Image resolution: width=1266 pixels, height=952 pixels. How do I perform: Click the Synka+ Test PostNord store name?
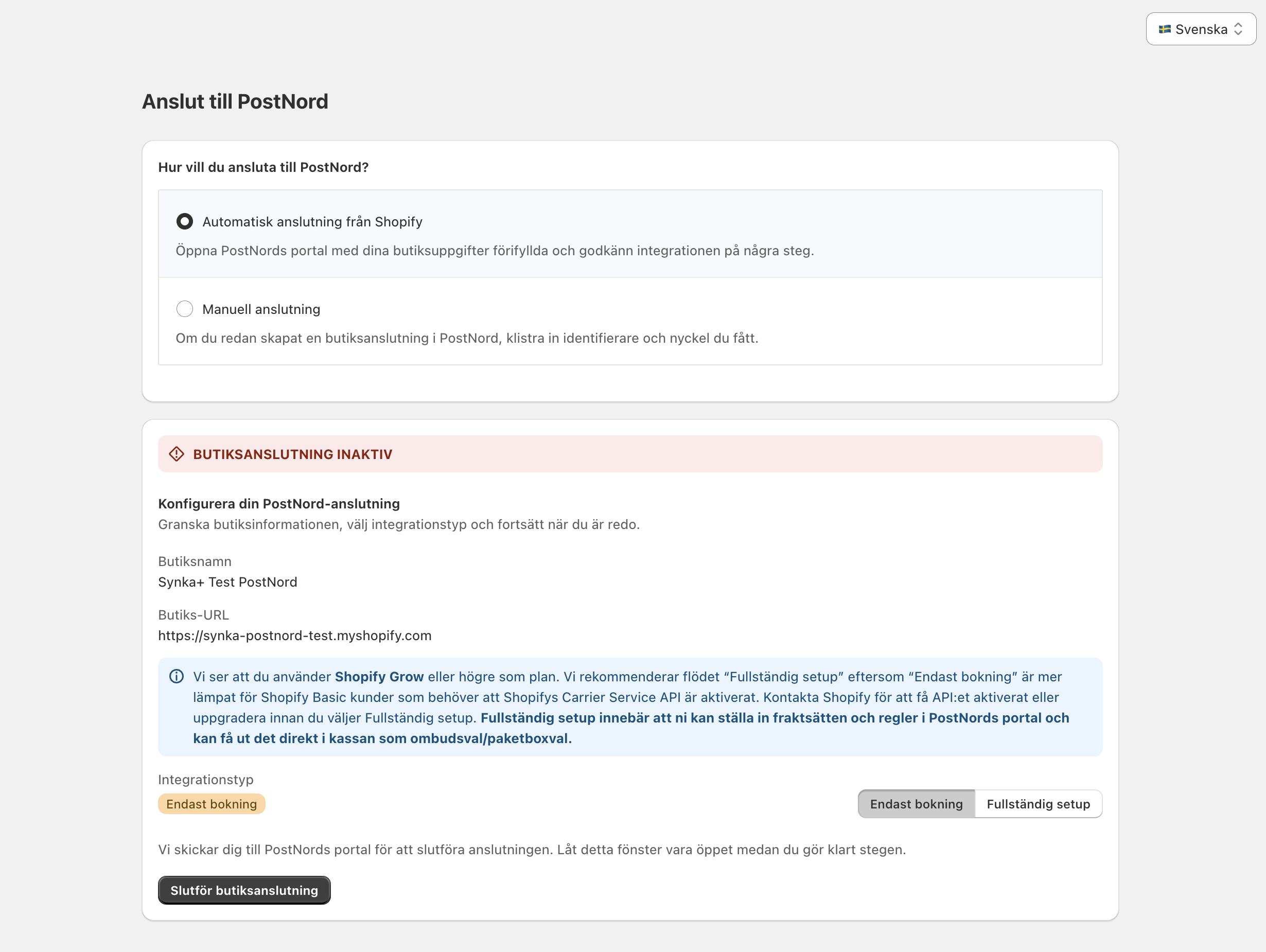[227, 582]
